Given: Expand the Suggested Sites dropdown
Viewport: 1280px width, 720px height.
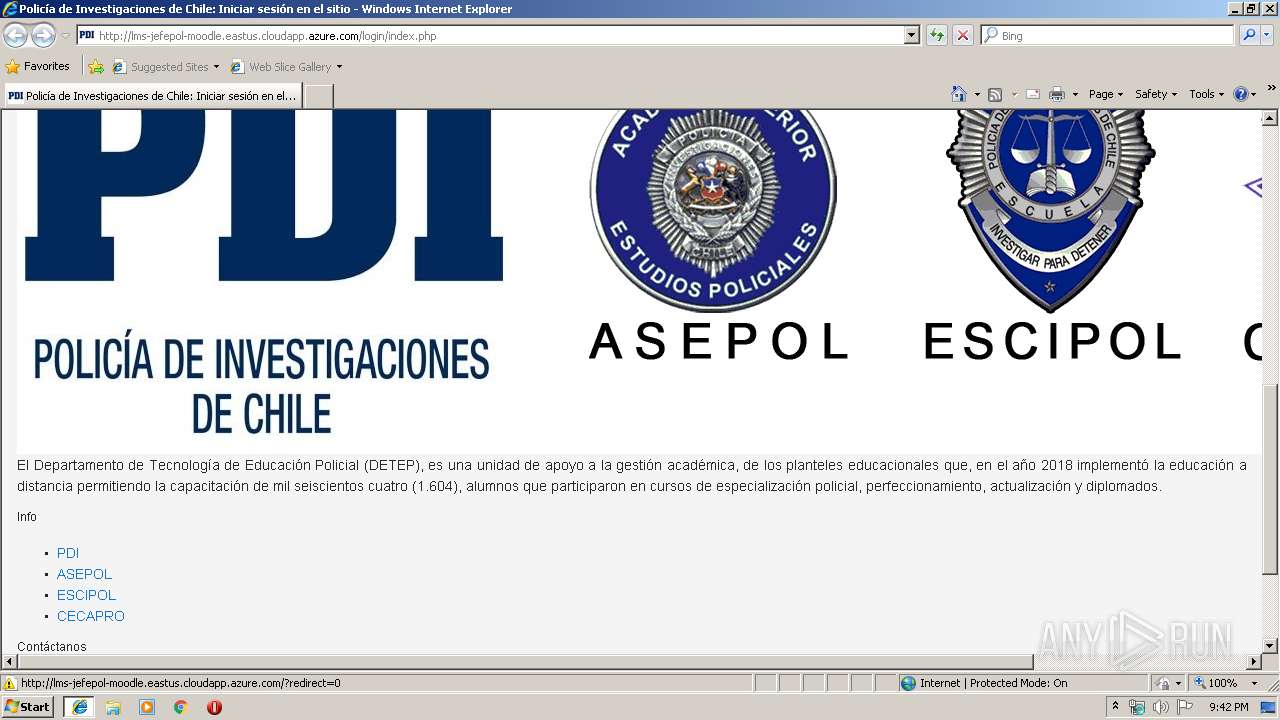Looking at the screenshot, I should pyautogui.click(x=216, y=67).
